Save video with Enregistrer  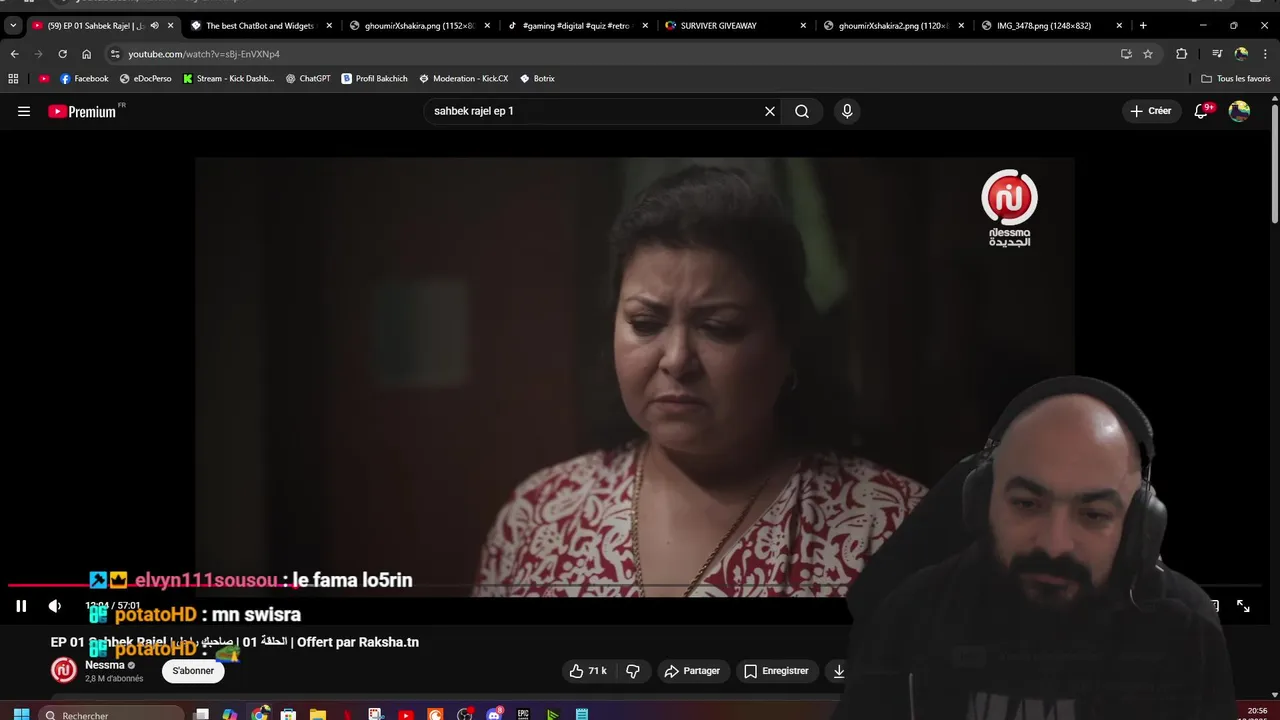tap(776, 671)
